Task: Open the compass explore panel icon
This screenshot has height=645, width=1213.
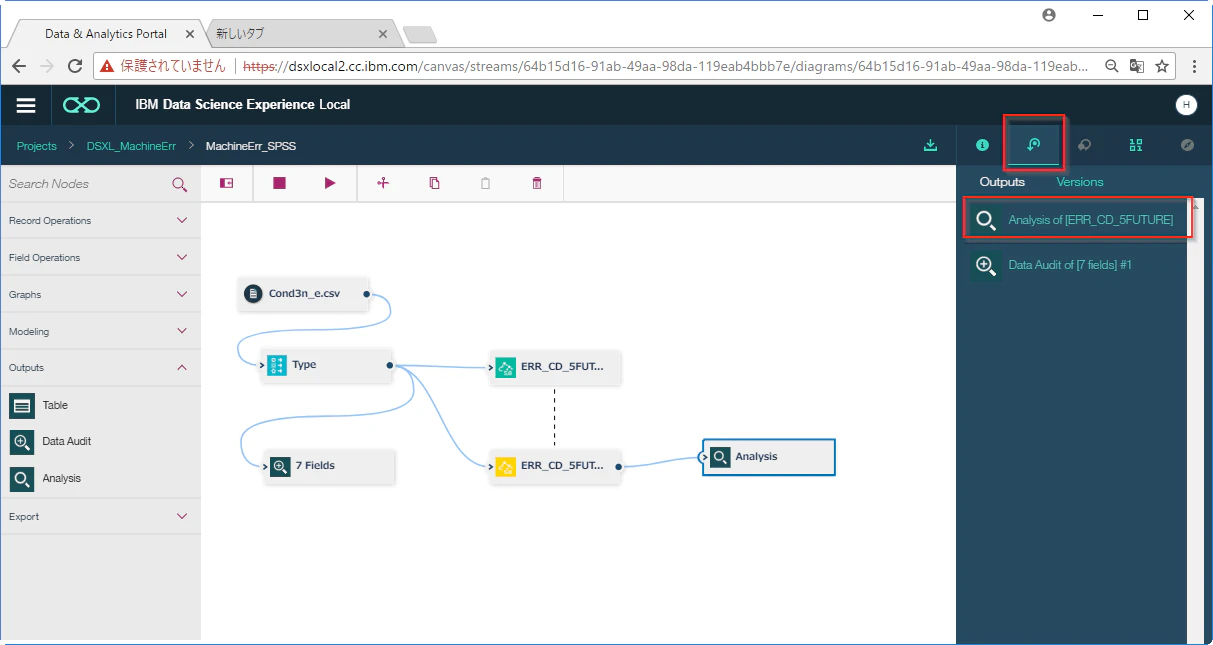Action: [1187, 145]
